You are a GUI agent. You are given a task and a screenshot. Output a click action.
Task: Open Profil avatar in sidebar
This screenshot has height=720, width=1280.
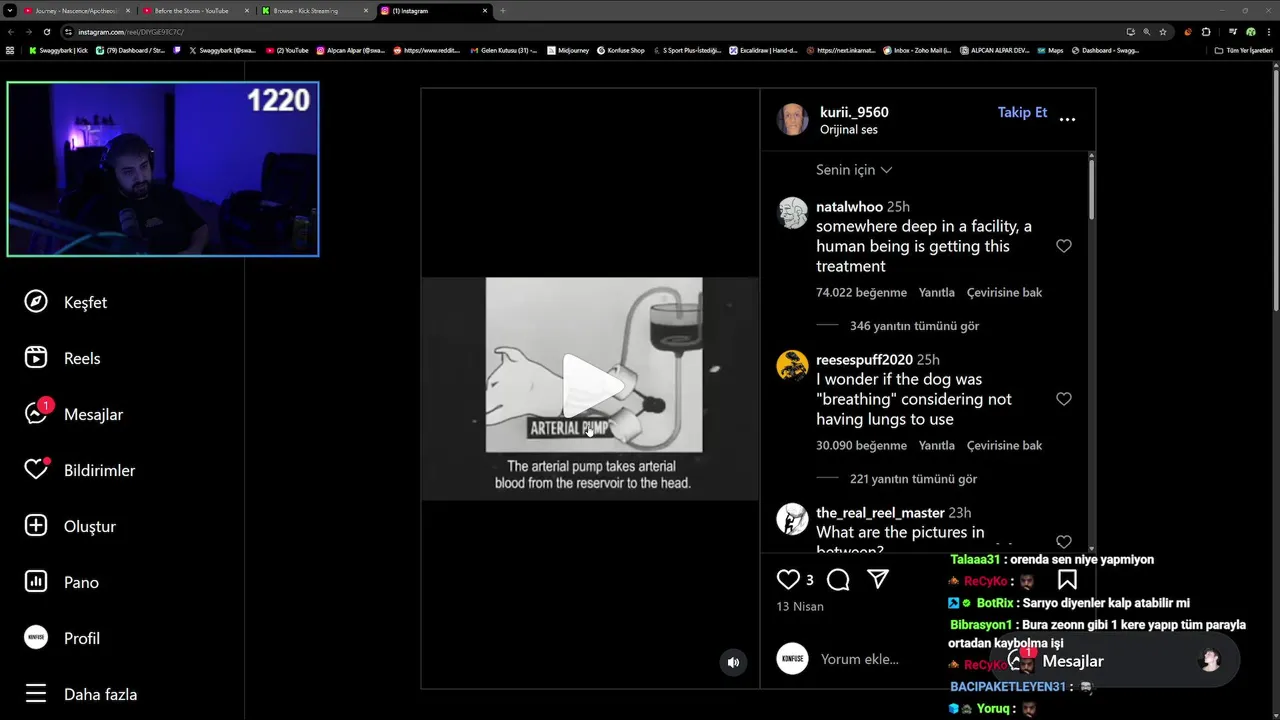coord(36,638)
